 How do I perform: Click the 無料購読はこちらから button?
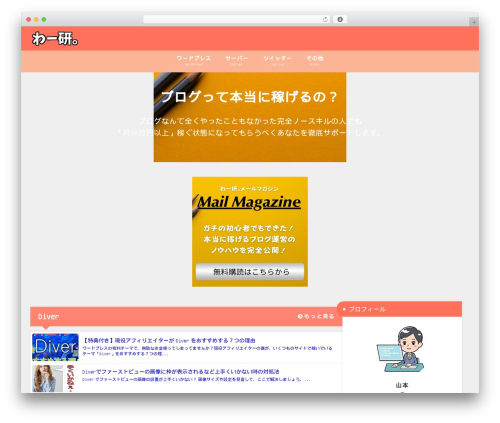pyautogui.click(x=250, y=272)
